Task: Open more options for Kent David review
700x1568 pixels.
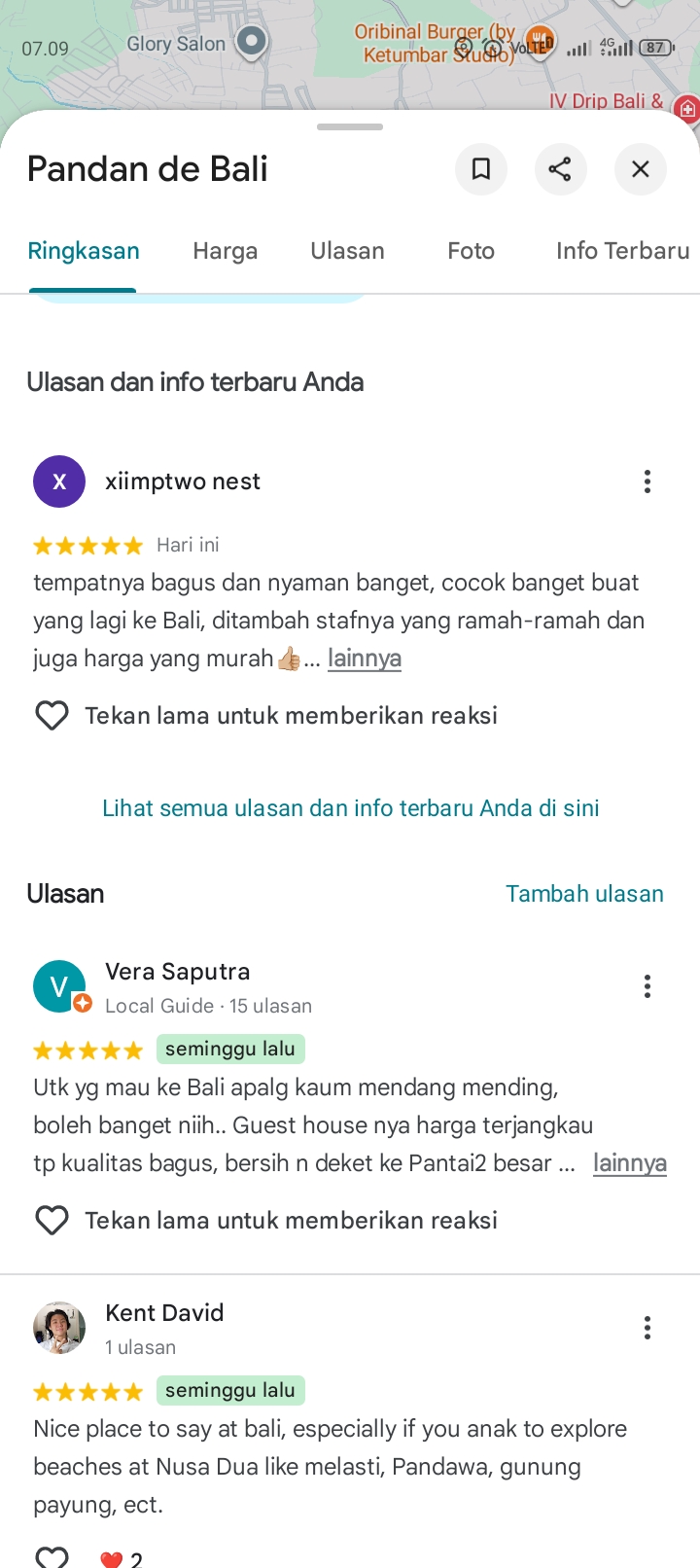Action: pos(647,1328)
